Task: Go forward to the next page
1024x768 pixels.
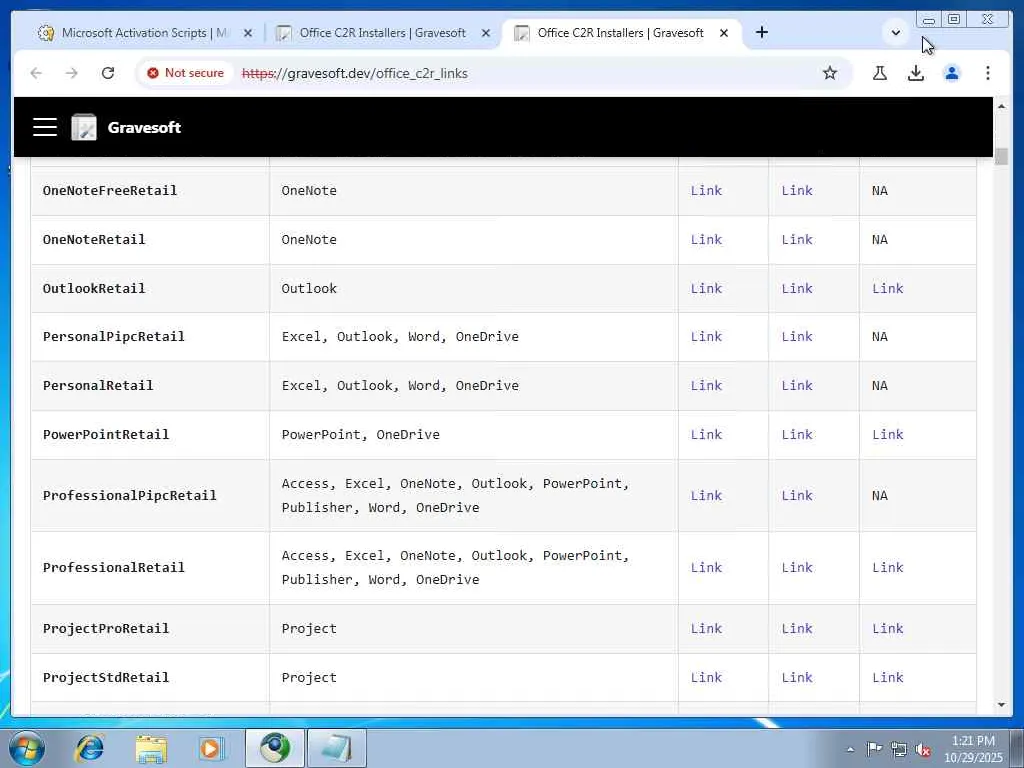Action: (x=72, y=73)
